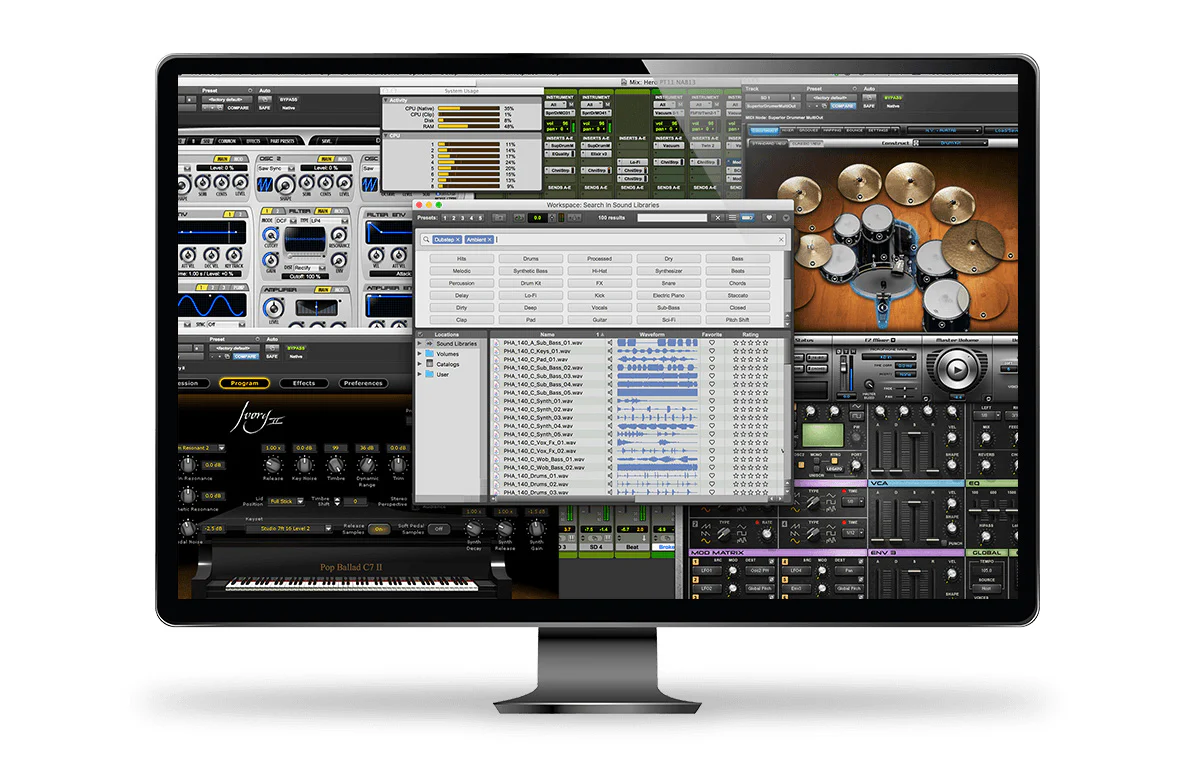The image size is (1196, 759).
Task: Click the Sound Libraries icon in Locations
Action: [429, 343]
